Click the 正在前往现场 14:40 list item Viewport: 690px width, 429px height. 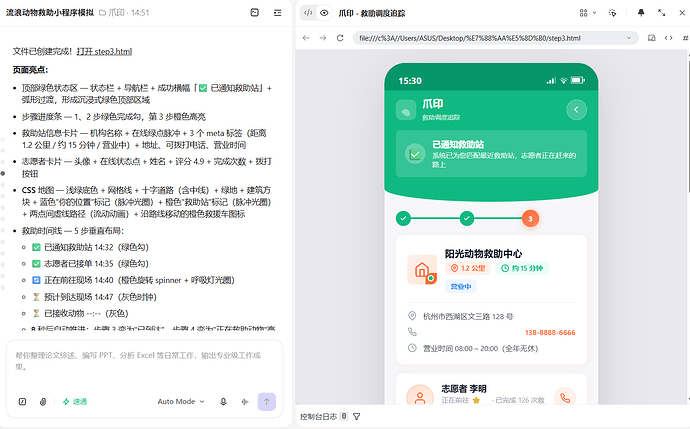[x=133, y=280]
